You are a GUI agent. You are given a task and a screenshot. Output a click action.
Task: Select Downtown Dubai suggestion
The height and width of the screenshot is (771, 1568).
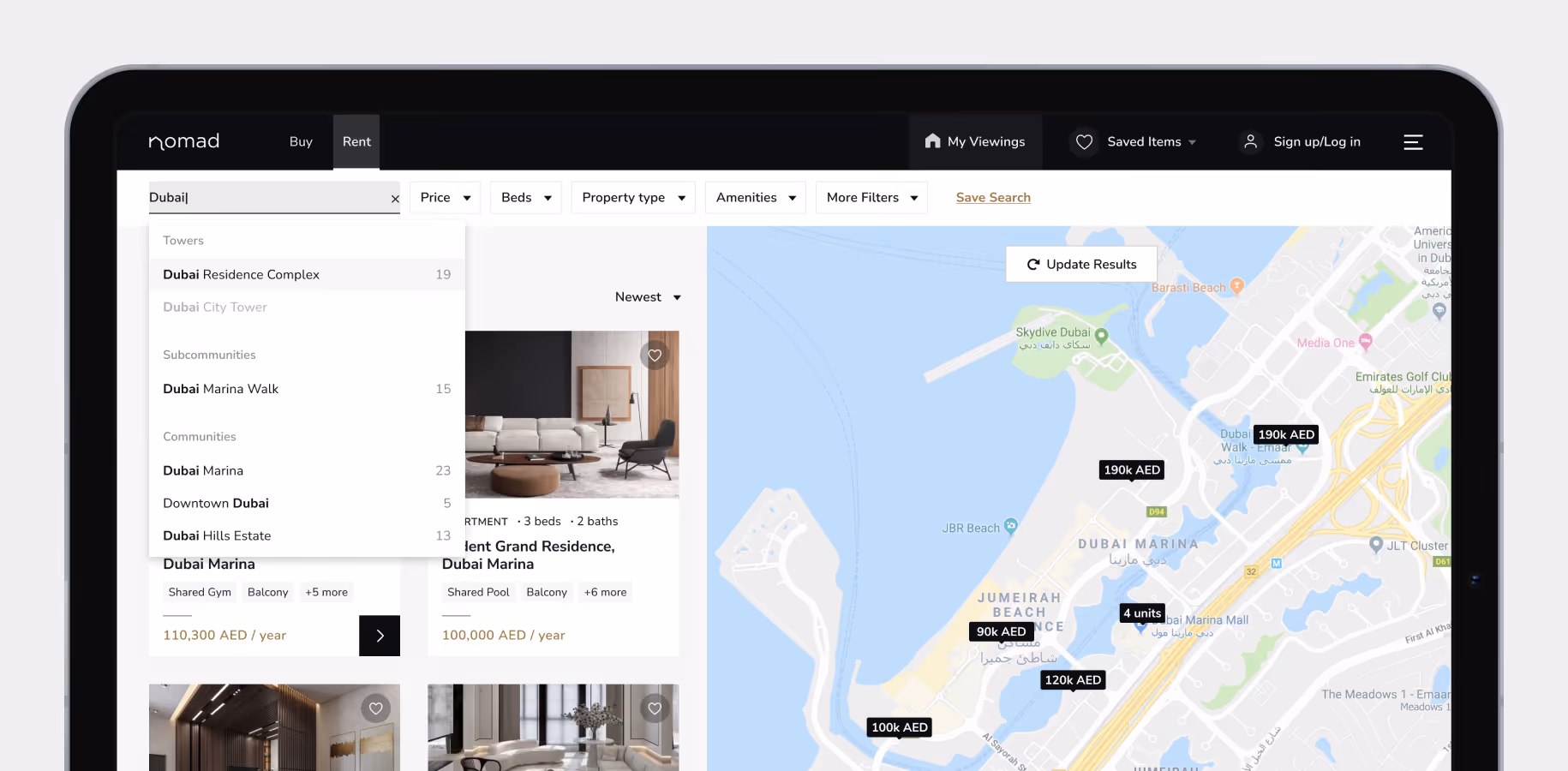click(307, 504)
